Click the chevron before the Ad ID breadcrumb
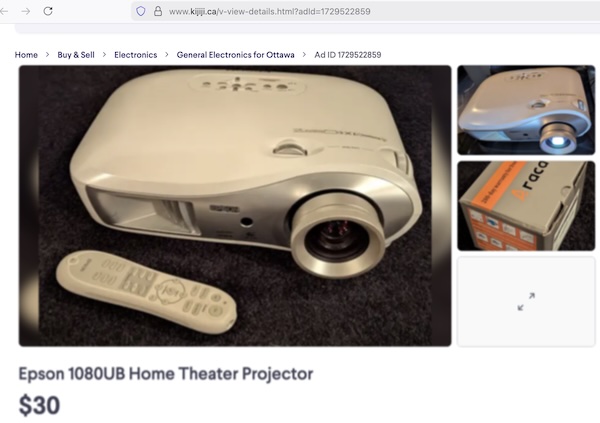The height and width of the screenshot is (423, 600). point(304,55)
